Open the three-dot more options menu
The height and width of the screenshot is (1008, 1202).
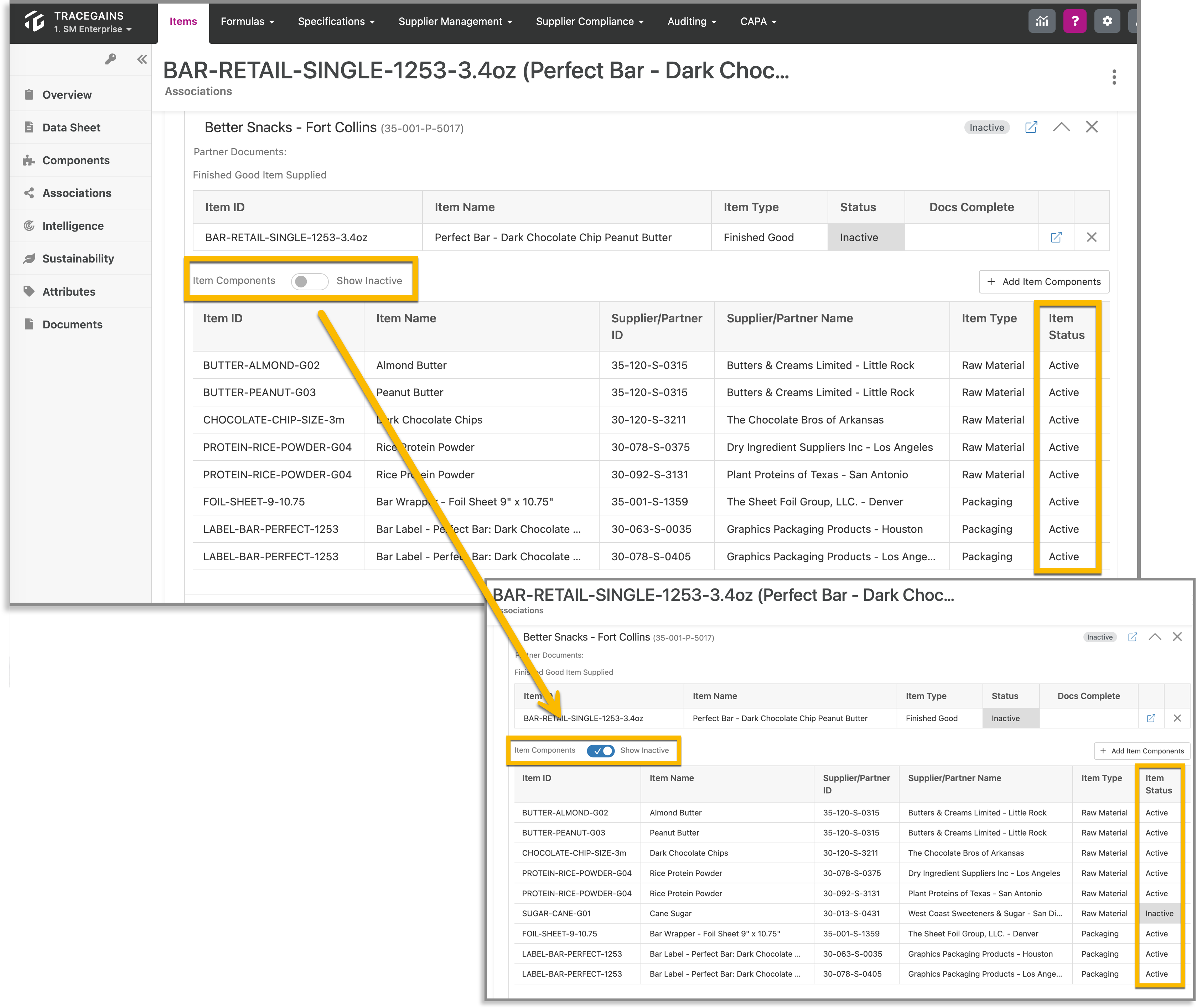point(1114,77)
